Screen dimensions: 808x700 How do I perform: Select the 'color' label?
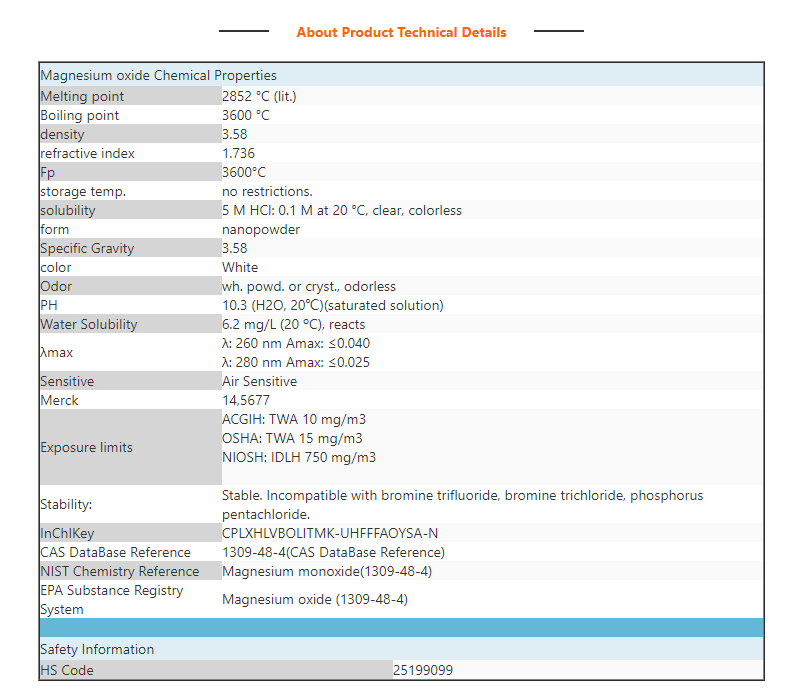(x=56, y=268)
